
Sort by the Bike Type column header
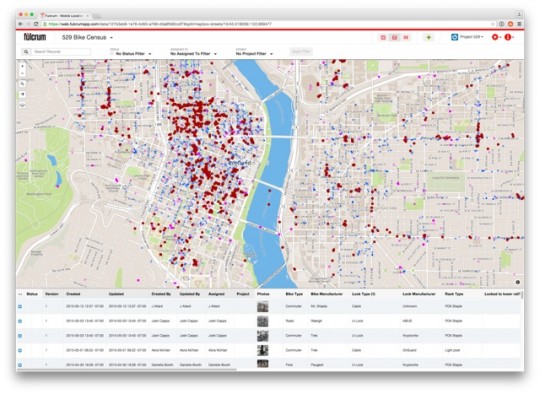[294, 294]
